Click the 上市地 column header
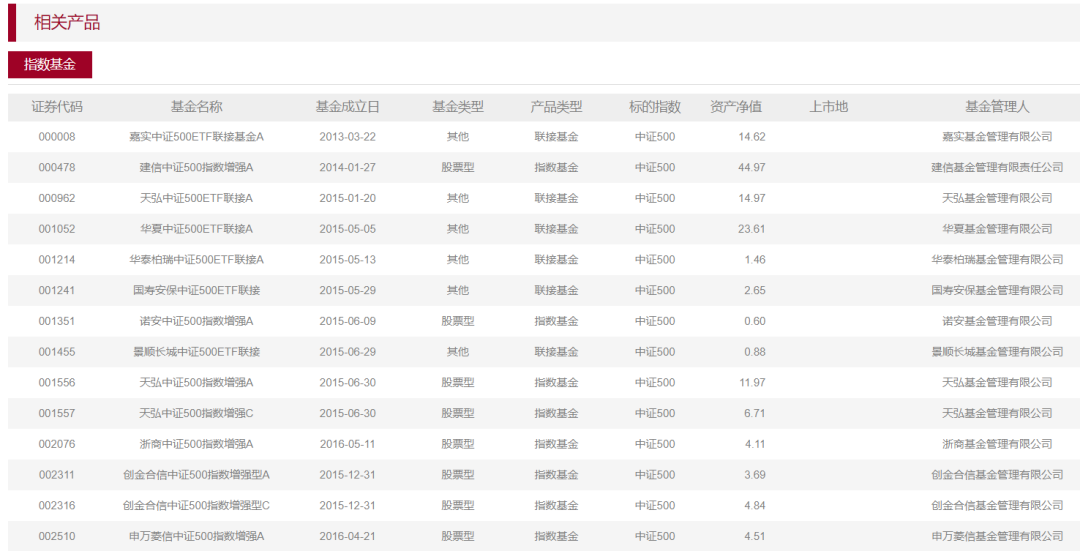The height and width of the screenshot is (551, 1080). click(829, 107)
